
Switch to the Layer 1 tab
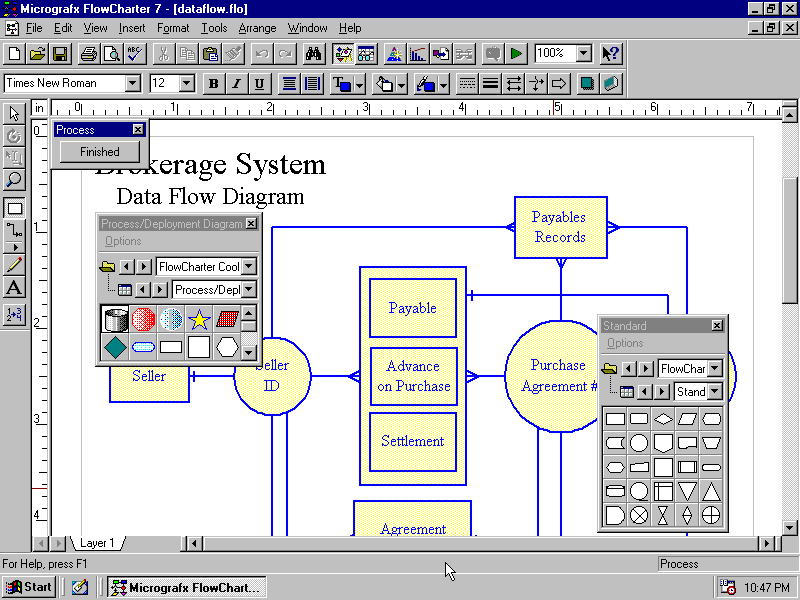tap(97, 543)
